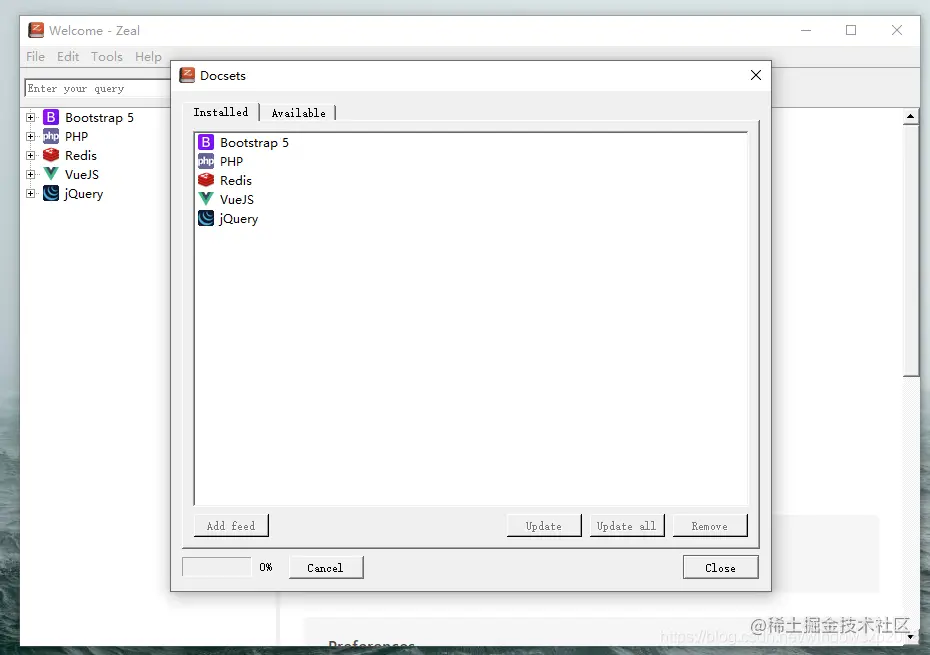Click the jQuery icon in Docsets list

point(206,218)
